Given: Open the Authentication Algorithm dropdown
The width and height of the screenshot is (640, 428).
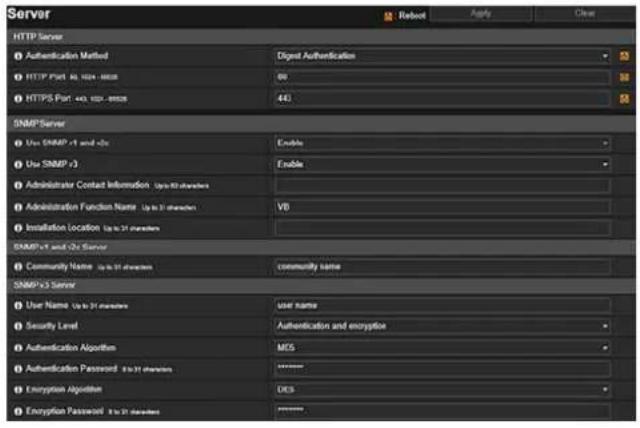Looking at the screenshot, I should click(x=442, y=348).
